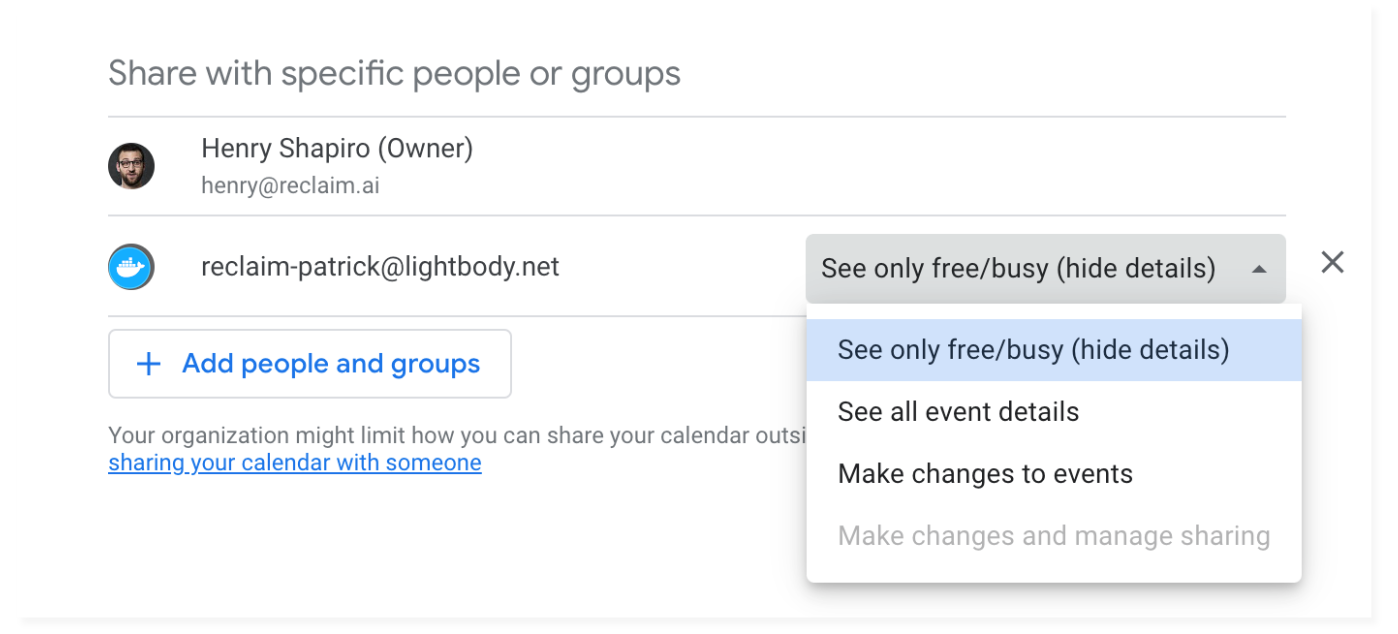The image size is (1398, 634).
Task: Click the henry@reclaim.ai email text
Action: [x=290, y=186]
